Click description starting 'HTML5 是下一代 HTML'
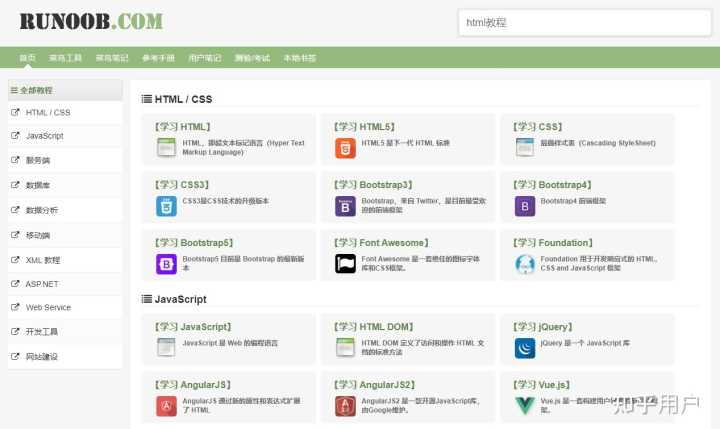The image size is (720, 429). pyautogui.click(x=405, y=143)
